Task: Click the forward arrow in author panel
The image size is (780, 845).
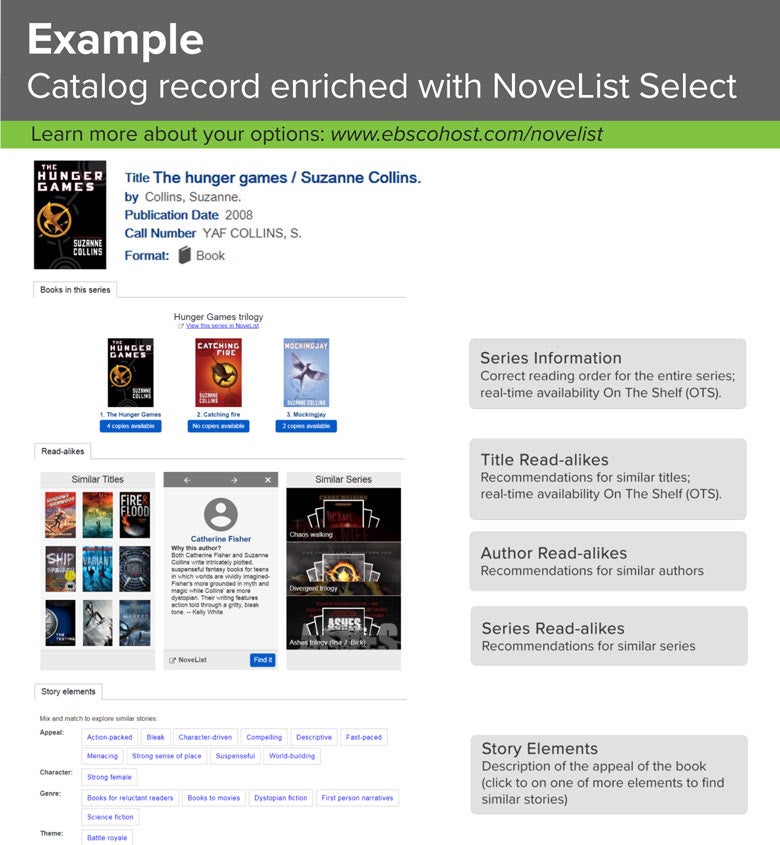Action: [233, 480]
